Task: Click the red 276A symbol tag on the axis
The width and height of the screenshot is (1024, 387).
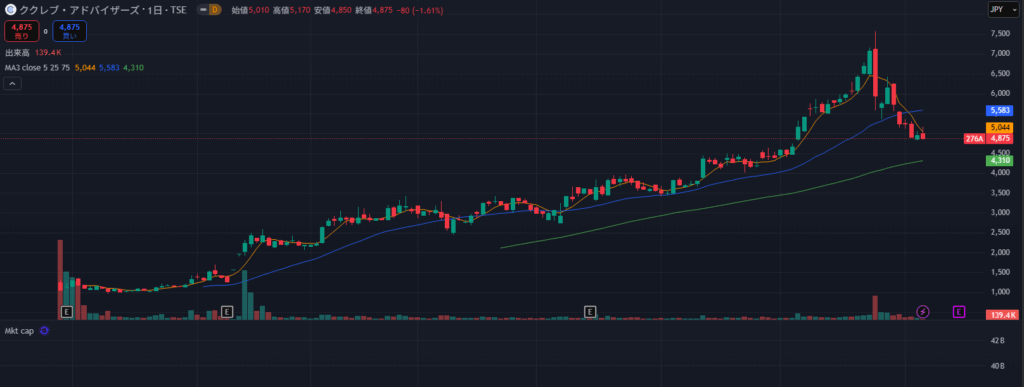Action: pos(974,138)
